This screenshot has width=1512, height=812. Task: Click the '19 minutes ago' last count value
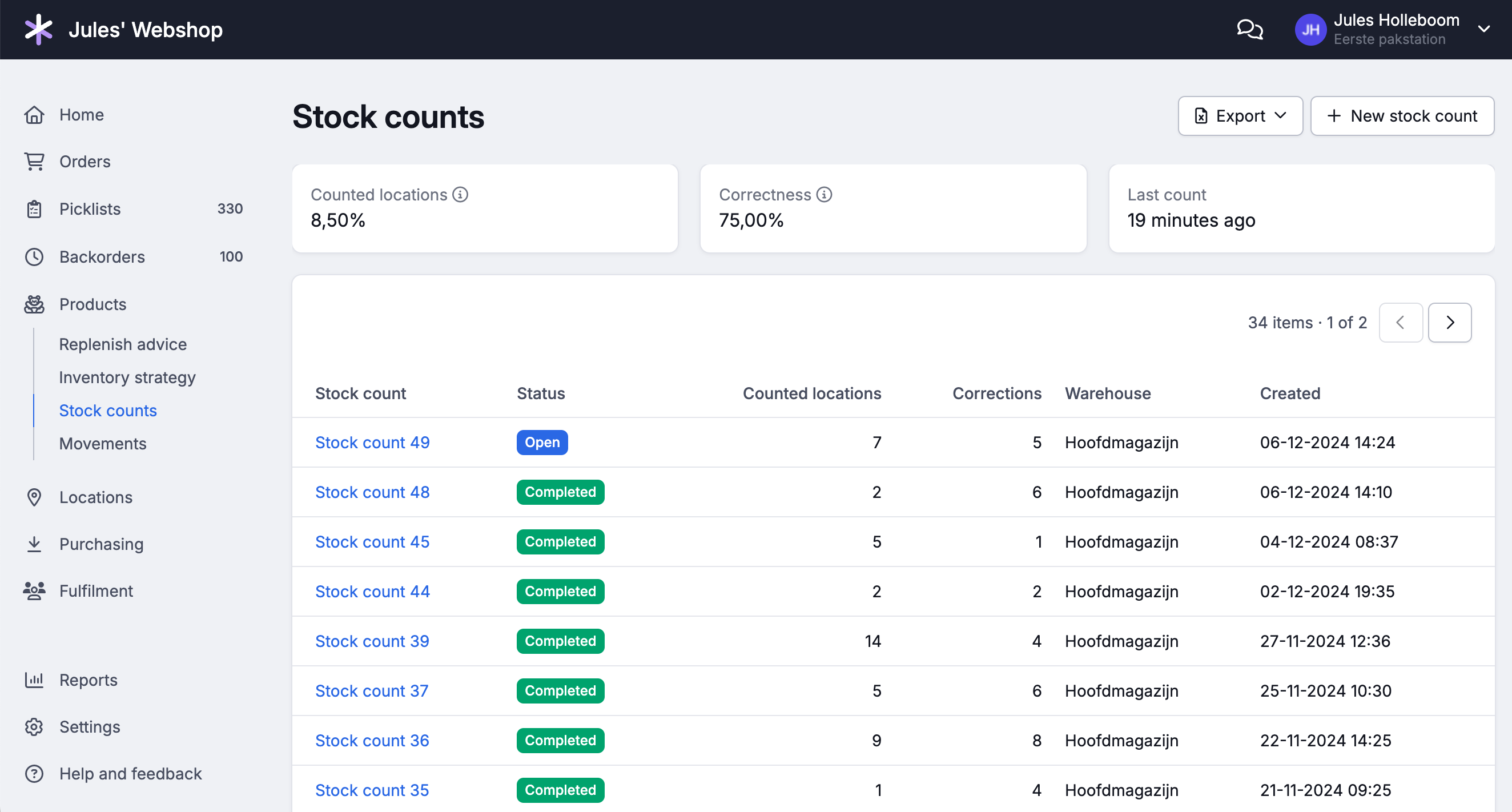coord(1191,220)
